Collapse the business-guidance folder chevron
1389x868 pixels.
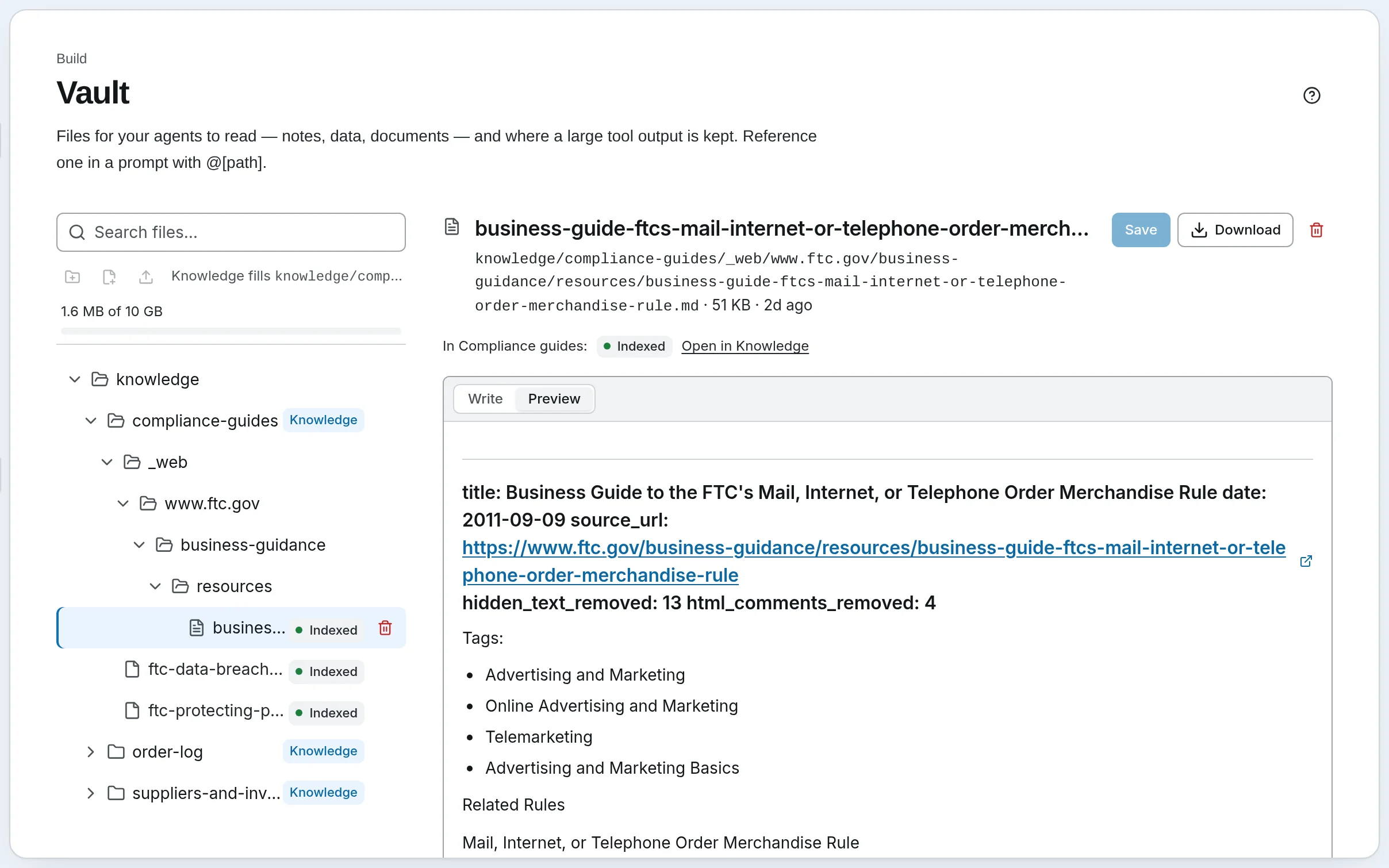coord(139,545)
